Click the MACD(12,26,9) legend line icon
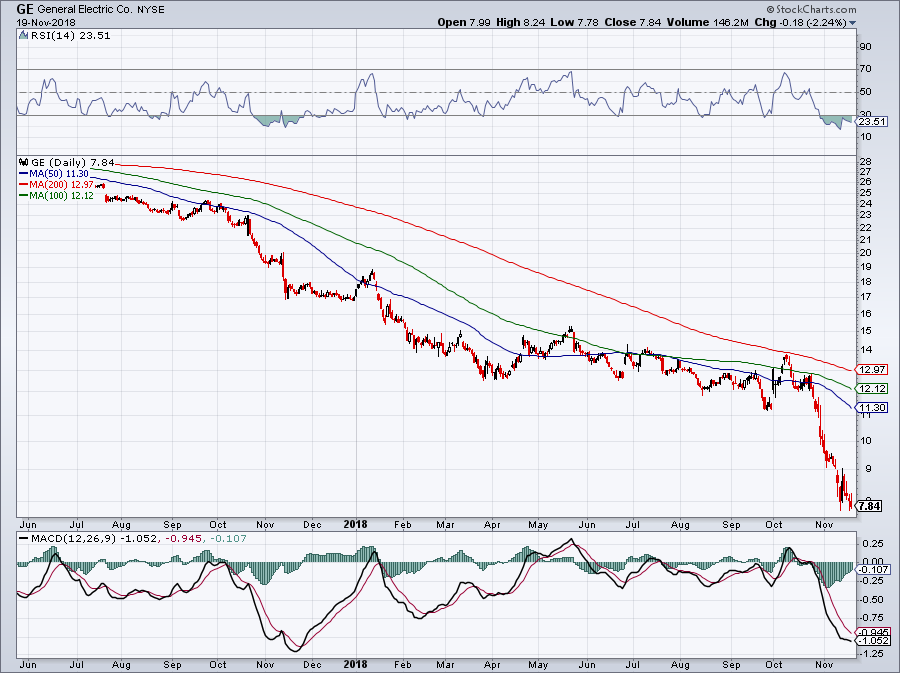This screenshot has height=673, width=900. pos(24,541)
